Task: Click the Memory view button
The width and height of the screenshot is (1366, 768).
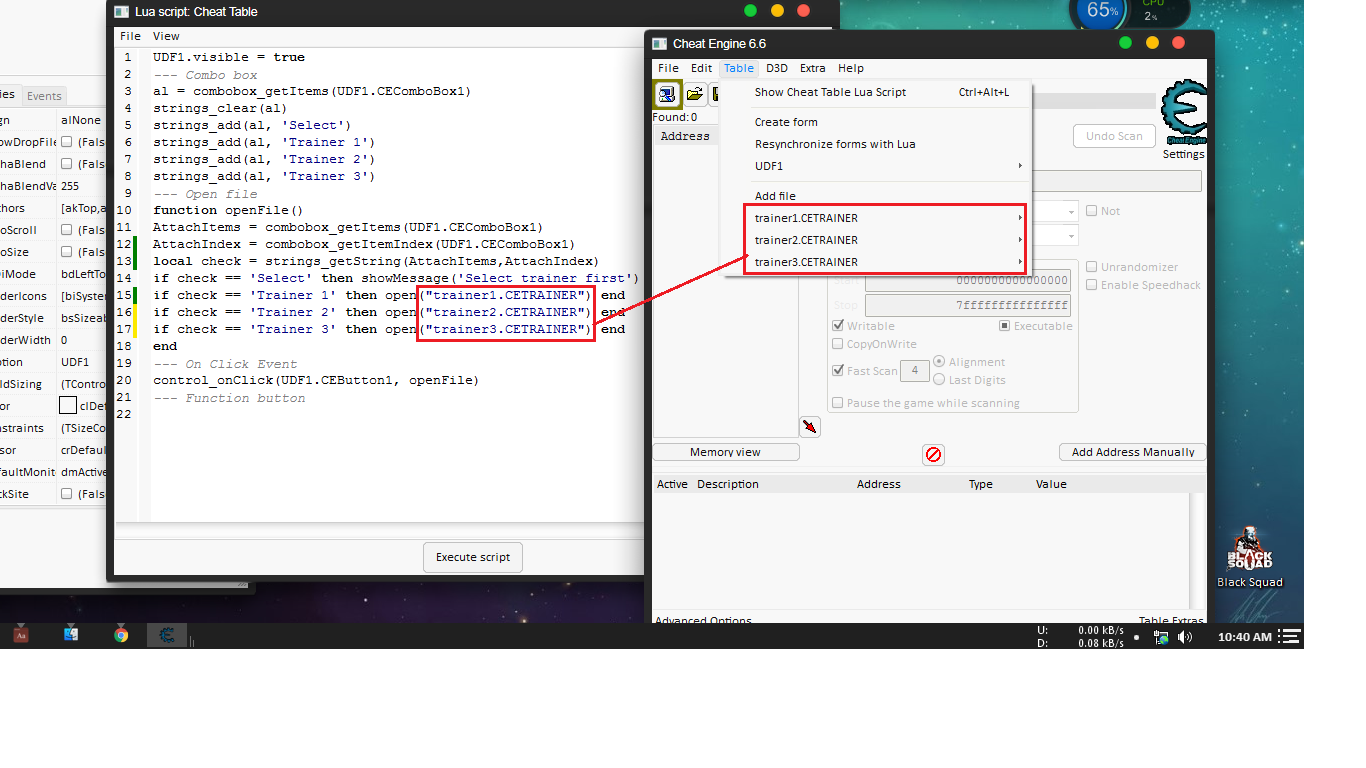Action: [725, 452]
